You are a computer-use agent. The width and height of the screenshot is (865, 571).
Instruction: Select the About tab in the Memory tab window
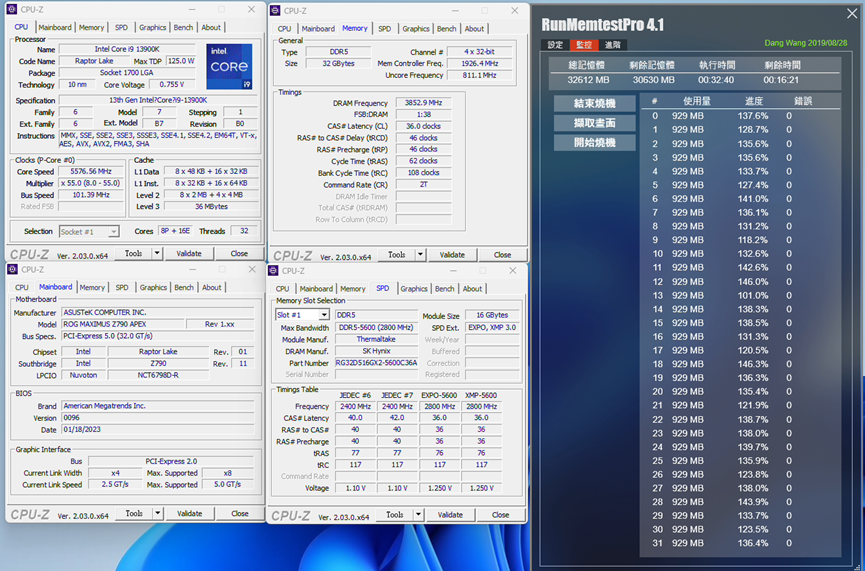point(474,29)
